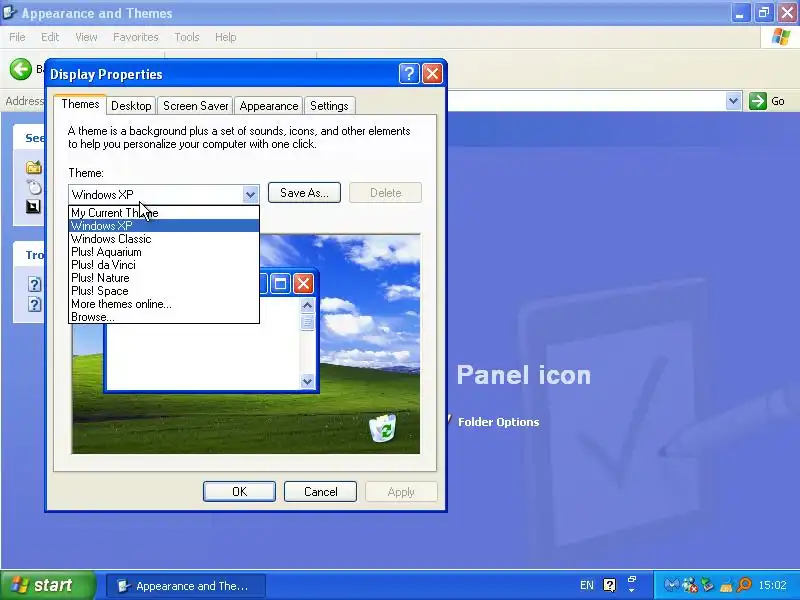Click the Recycle Bin icon in theme preview
The height and width of the screenshot is (600, 800).
coord(383,428)
